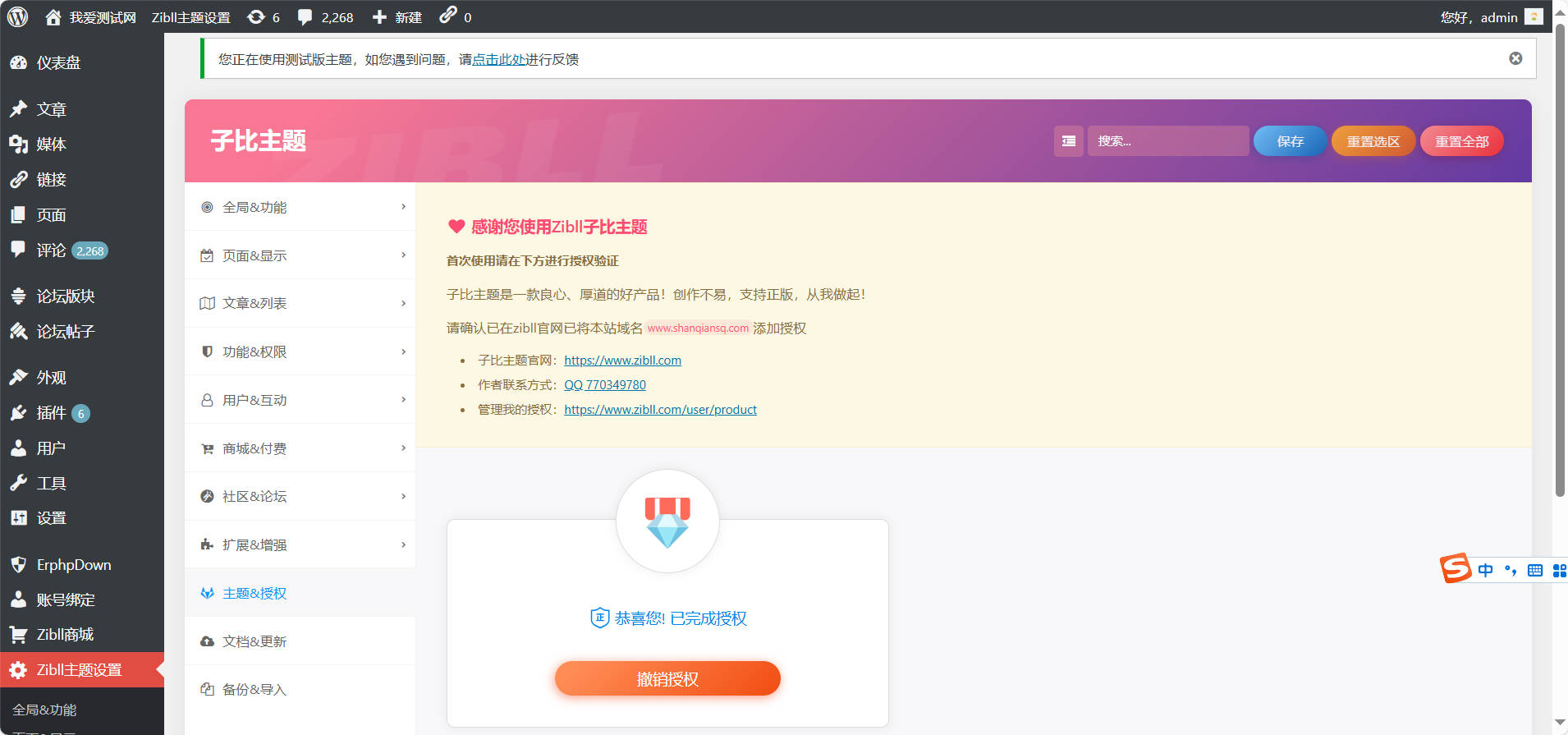Click the 主题&授权 tab icon
Screen dimensions: 1568x735
[207, 593]
